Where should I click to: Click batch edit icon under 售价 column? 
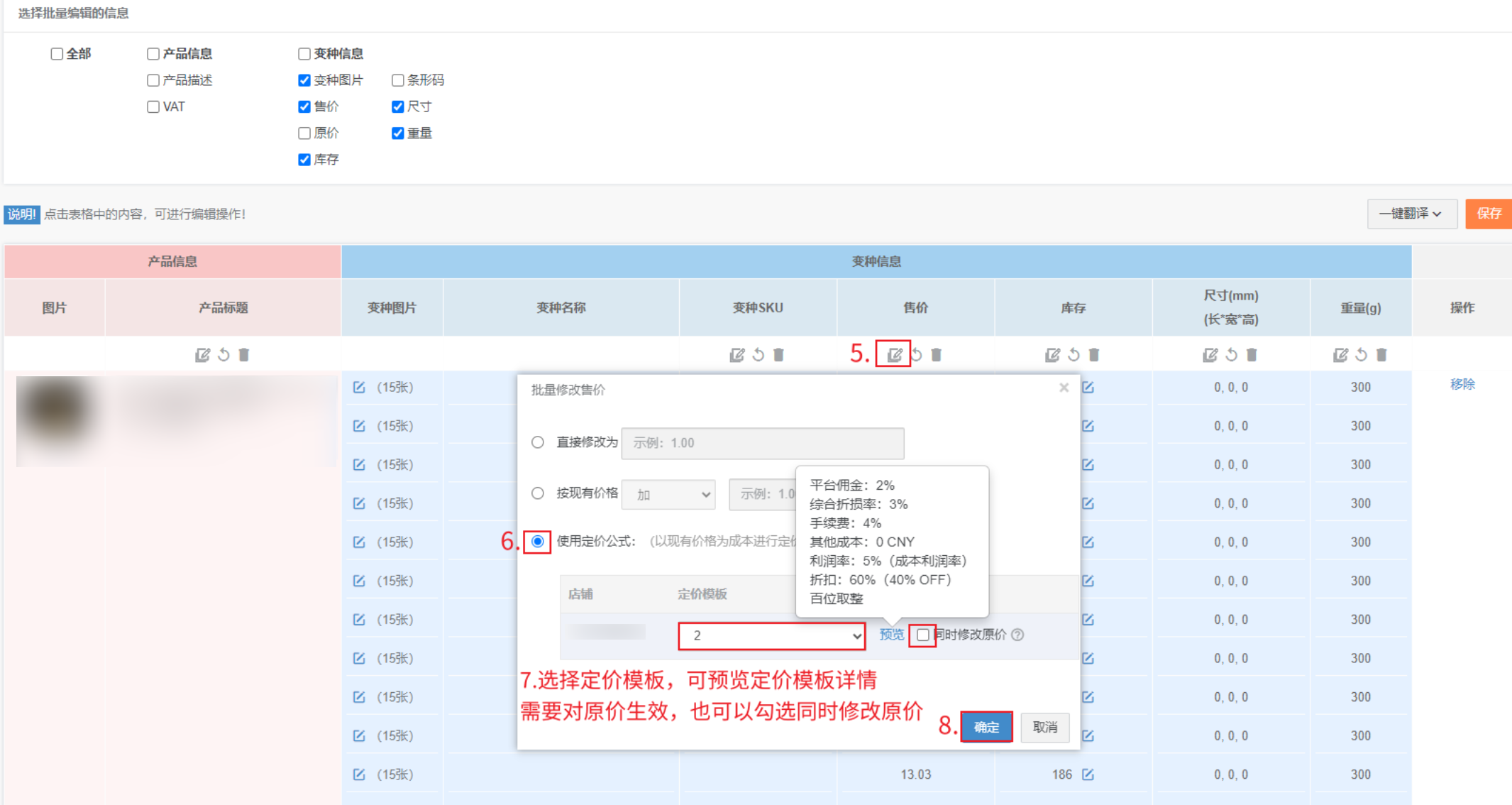pyautogui.click(x=894, y=354)
